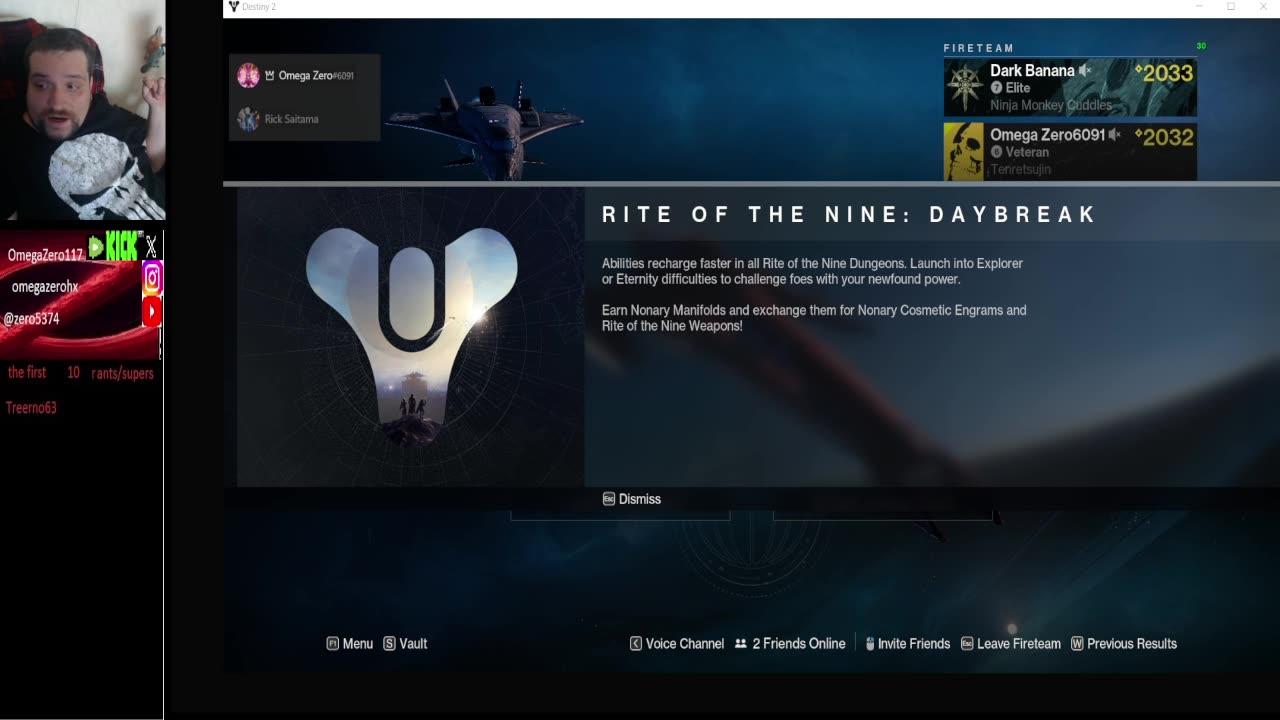1280x720 pixels.
Task: Click the Destiny 2 title bar icon
Action: [x=234, y=7]
